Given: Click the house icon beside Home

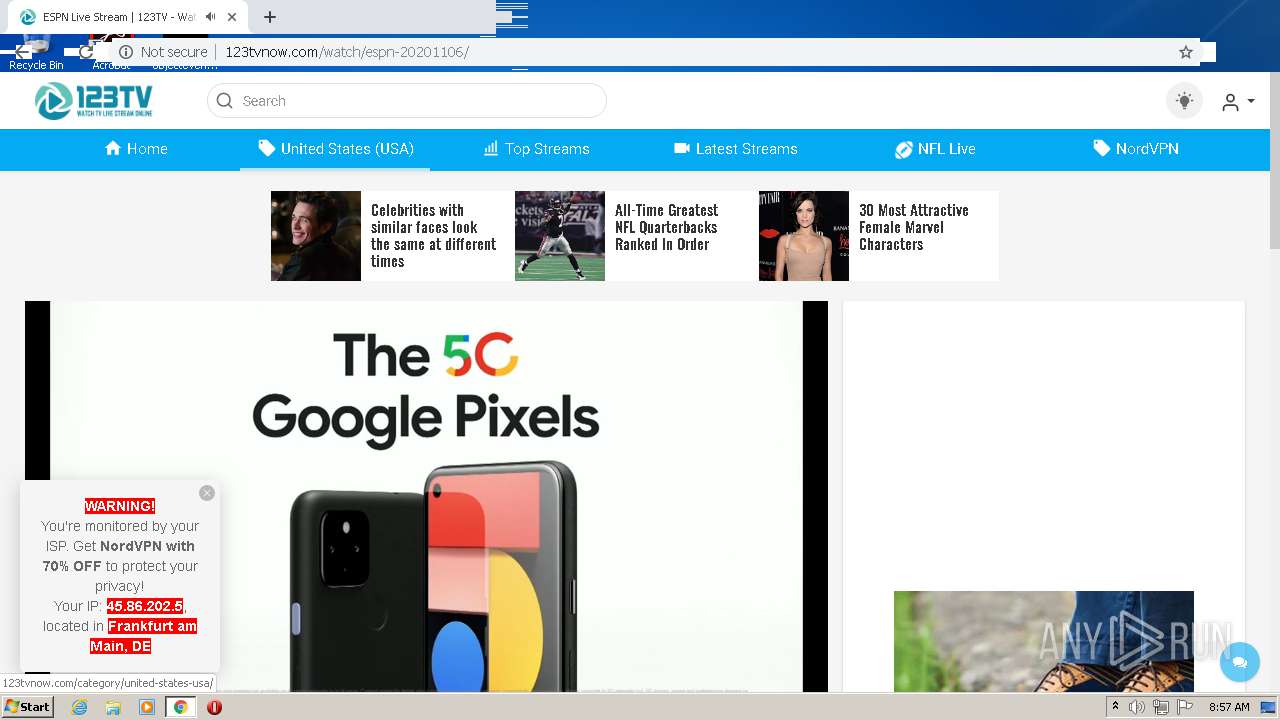Looking at the screenshot, I should 113,148.
